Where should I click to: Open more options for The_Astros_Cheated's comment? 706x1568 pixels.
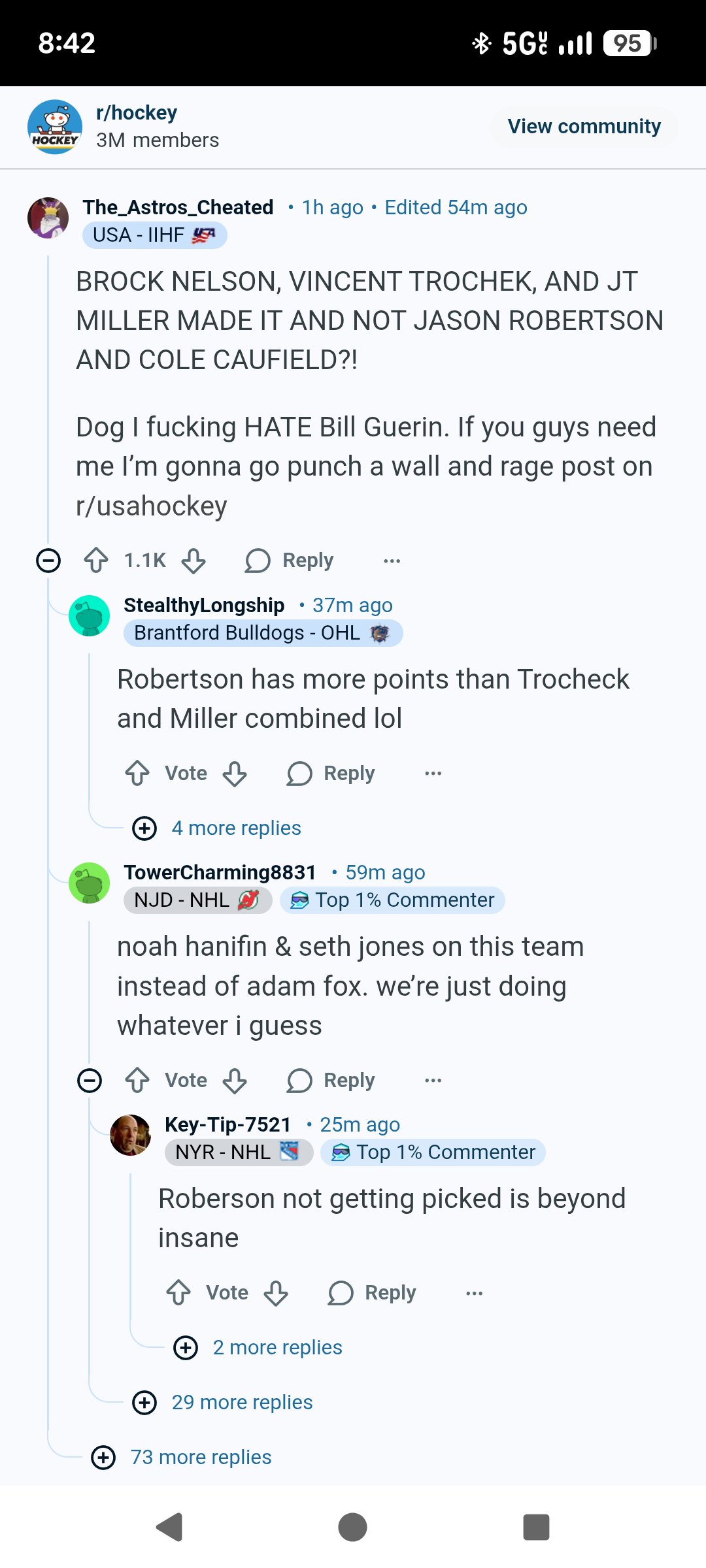(392, 561)
